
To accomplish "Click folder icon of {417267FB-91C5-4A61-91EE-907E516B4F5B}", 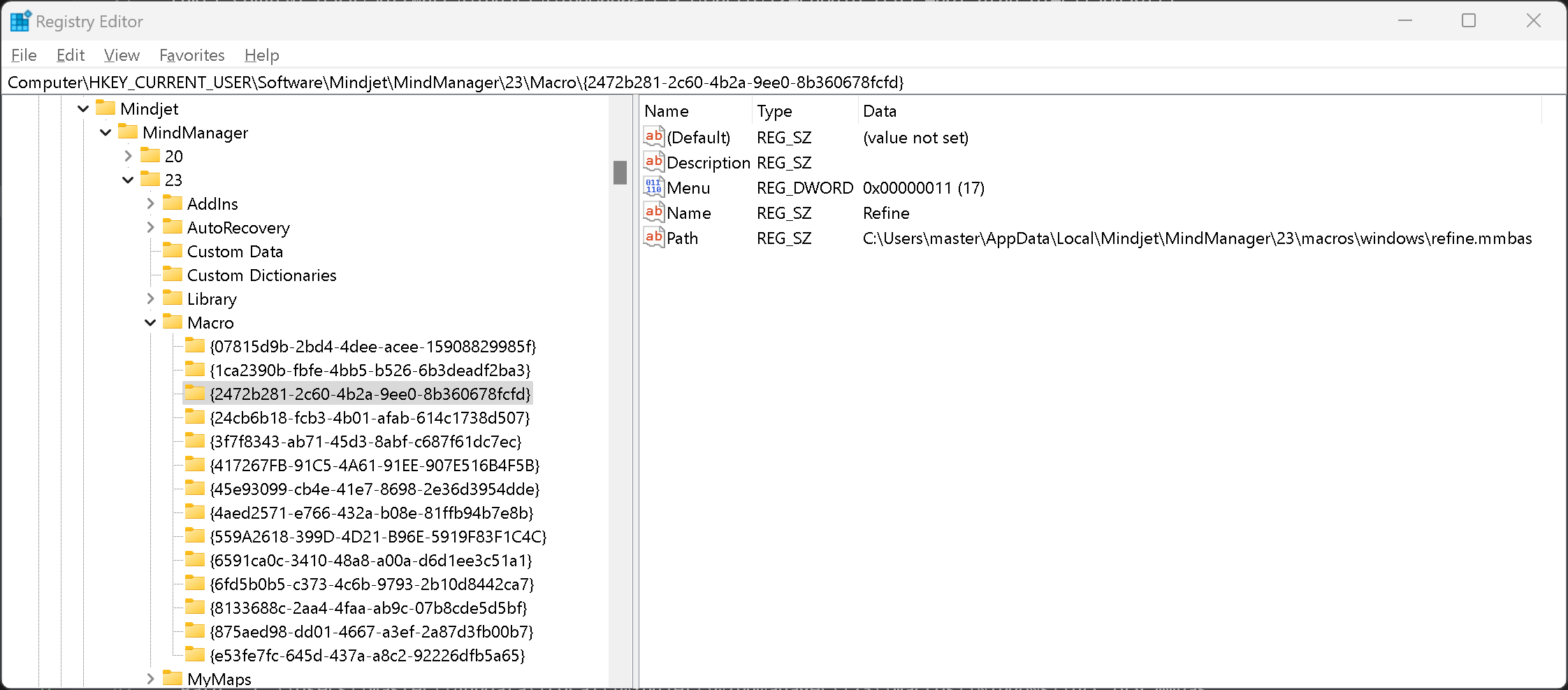I will click(195, 464).
